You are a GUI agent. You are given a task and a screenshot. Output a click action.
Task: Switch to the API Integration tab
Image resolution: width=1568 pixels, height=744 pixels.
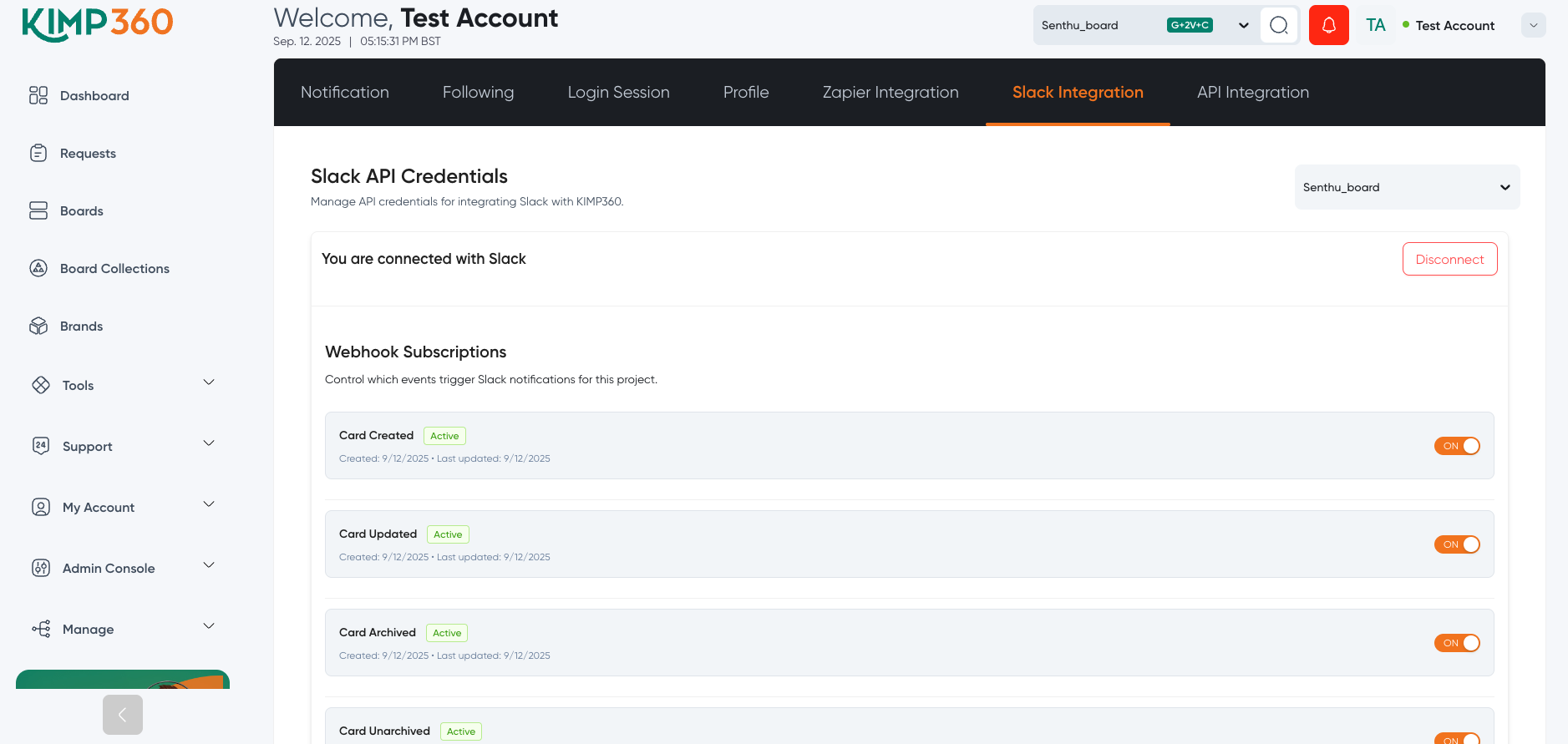click(1253, 92)
